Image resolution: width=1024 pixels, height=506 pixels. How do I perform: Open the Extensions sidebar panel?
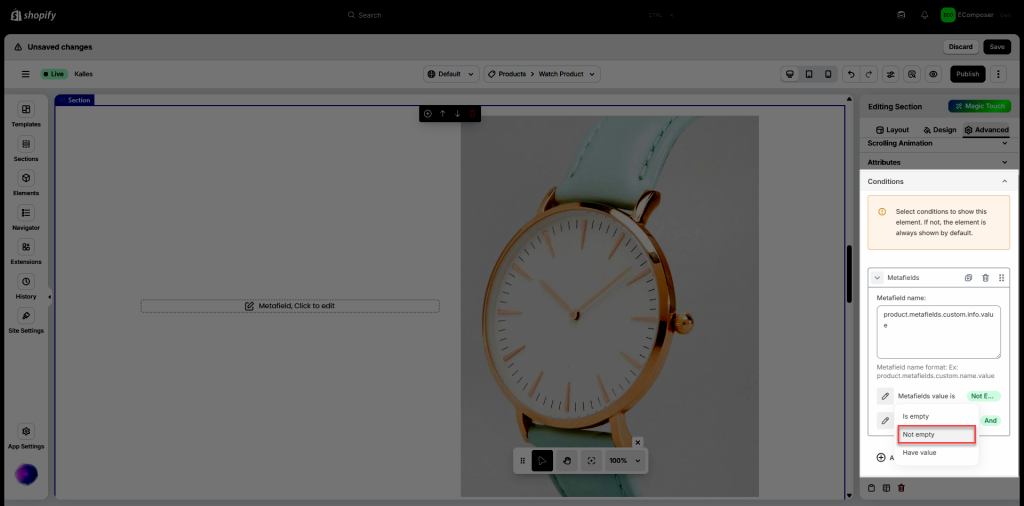pos(26,251)
